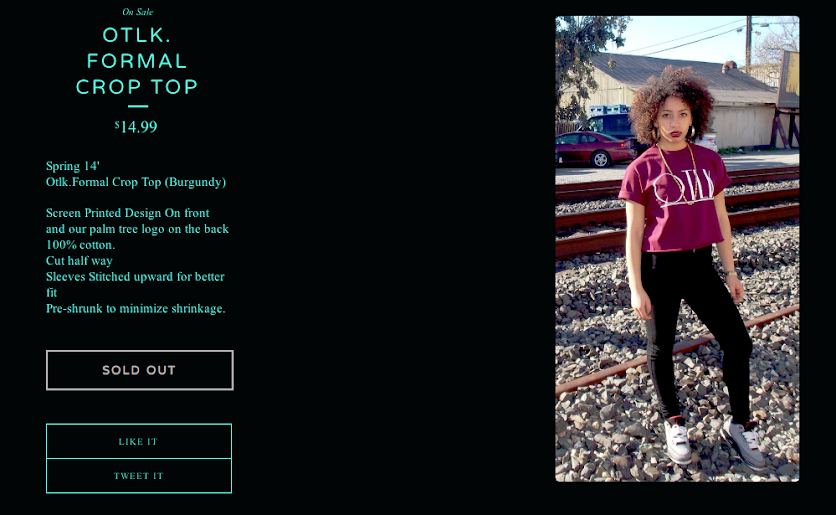Click the On Sale label above the title
The width and height of the screenshot is (836, 515).
[138, 12]
